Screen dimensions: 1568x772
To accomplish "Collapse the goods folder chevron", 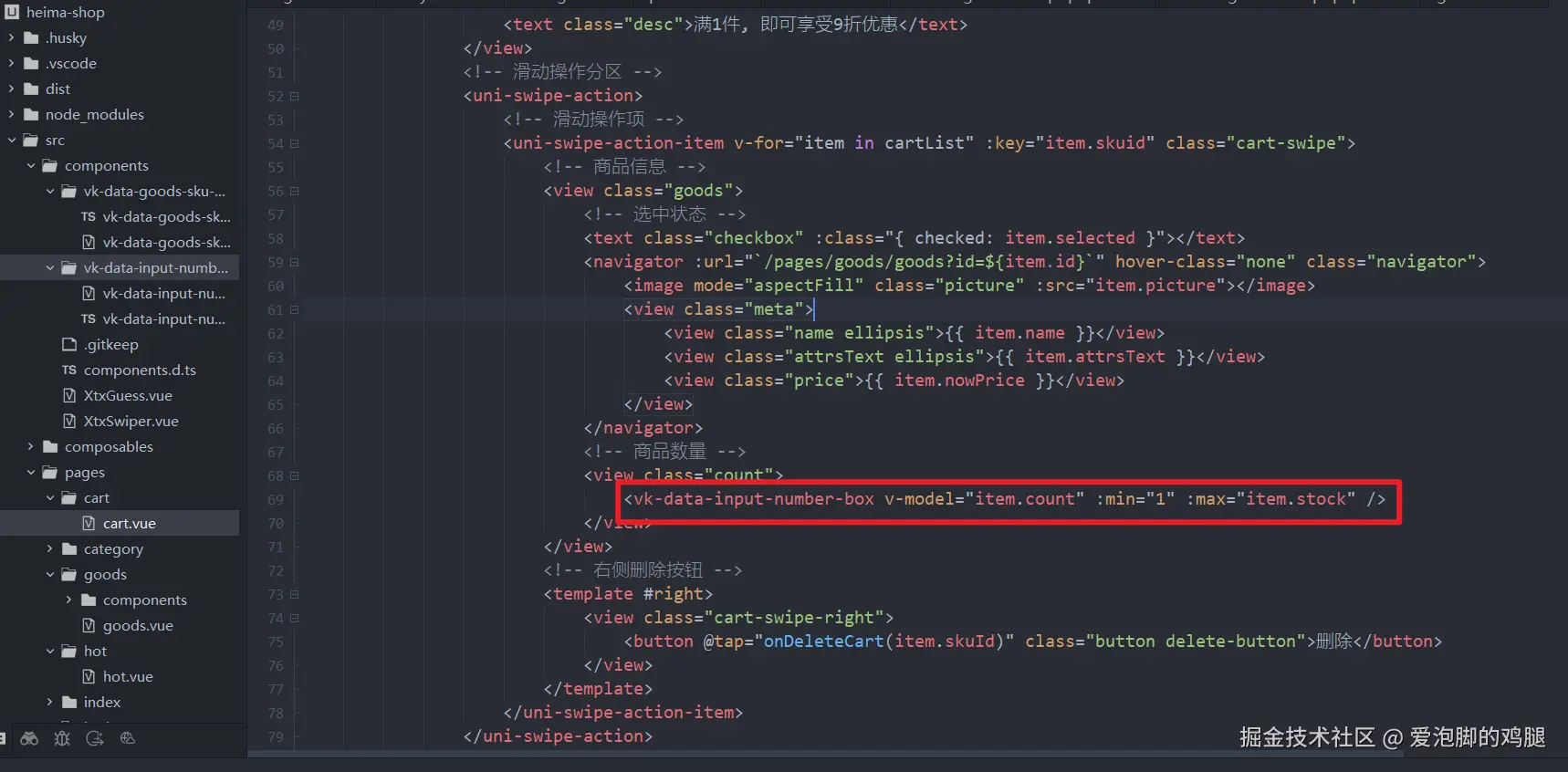I will click(49, 574).
